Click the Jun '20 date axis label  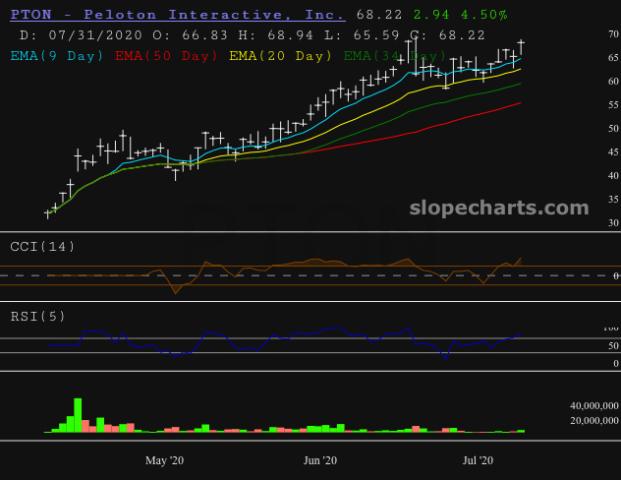[318, 461]
